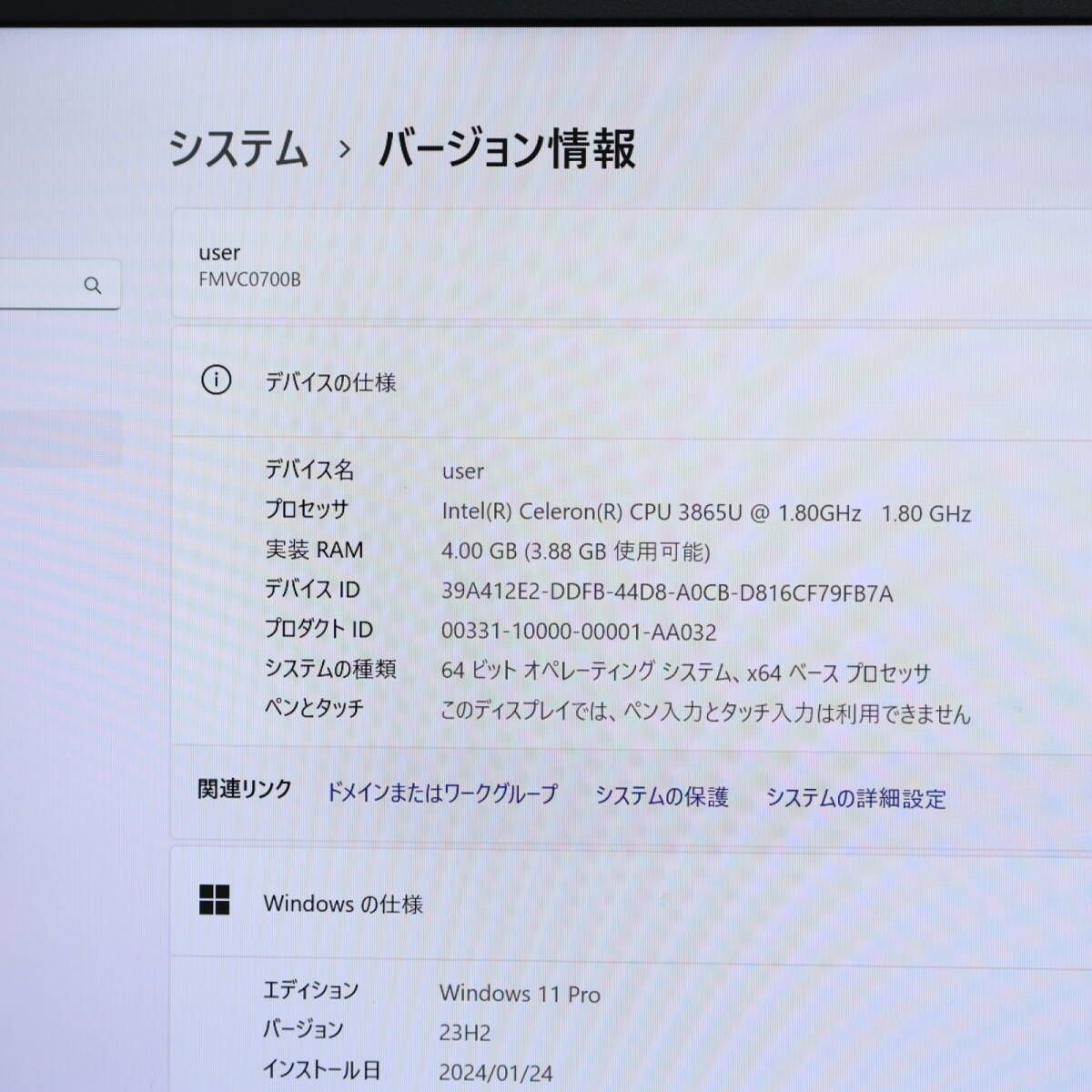
Task: Open ドメインまたはワークグループ link
Action: pyautogui.click(x=441, y=794)
